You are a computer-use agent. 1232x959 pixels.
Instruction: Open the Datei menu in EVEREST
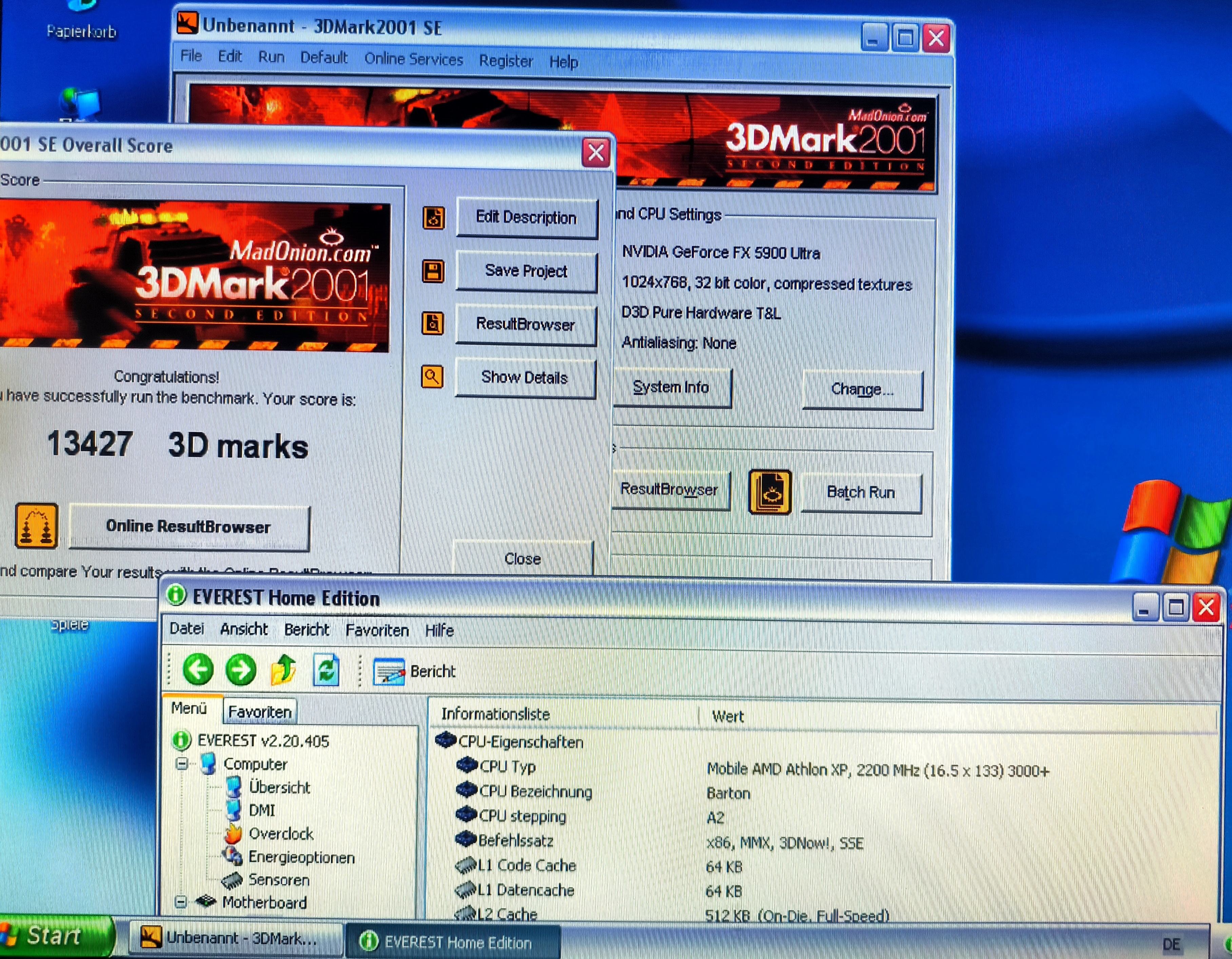187,629
